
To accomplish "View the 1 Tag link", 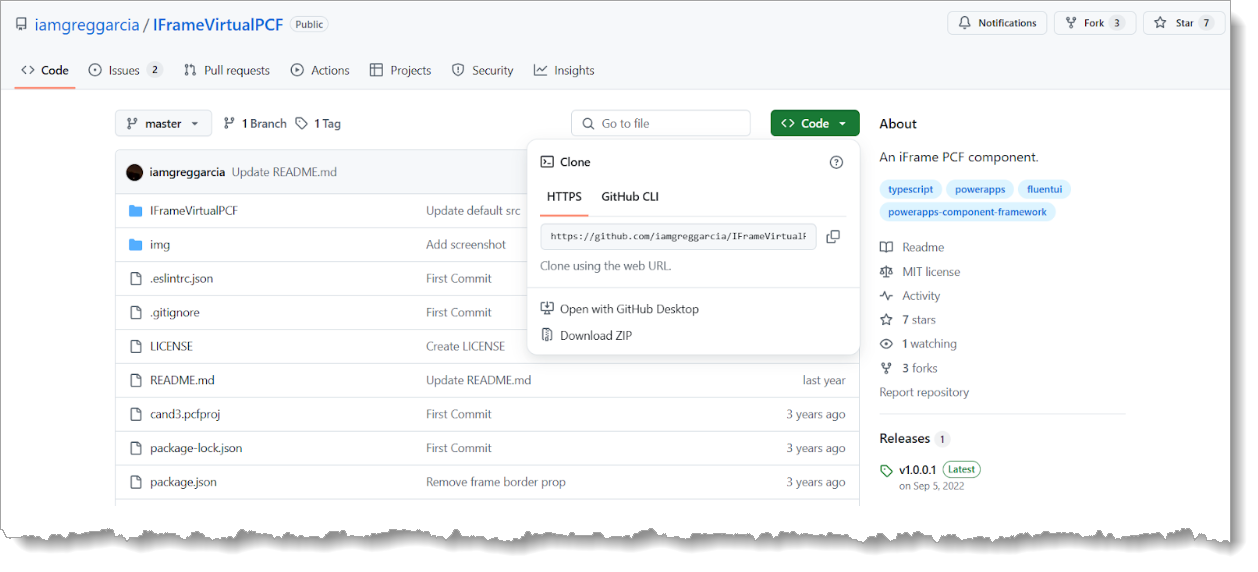I will (x=318, y=123).
